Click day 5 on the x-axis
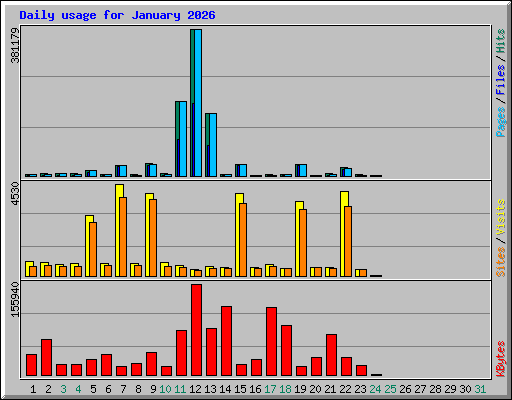 (93, 389)
